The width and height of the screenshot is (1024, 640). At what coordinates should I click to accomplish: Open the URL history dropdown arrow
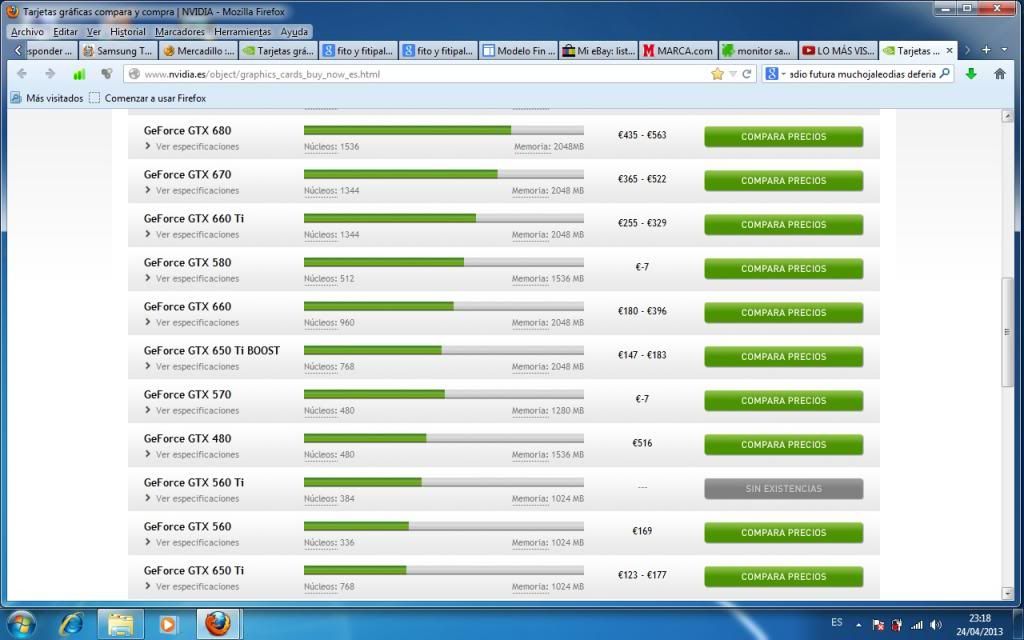733,74
